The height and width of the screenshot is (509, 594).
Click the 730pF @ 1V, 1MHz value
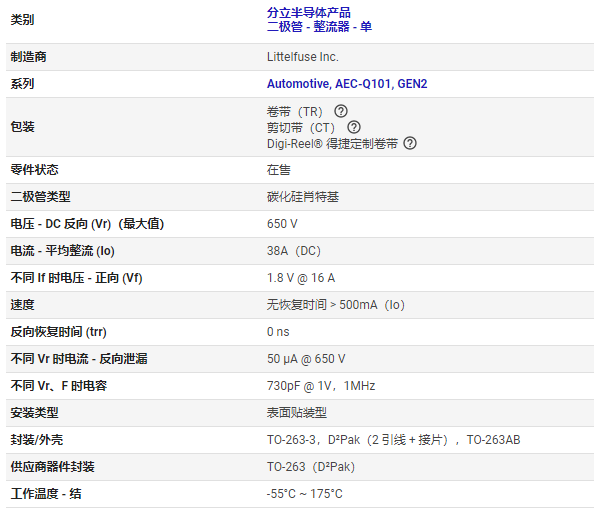321,386
